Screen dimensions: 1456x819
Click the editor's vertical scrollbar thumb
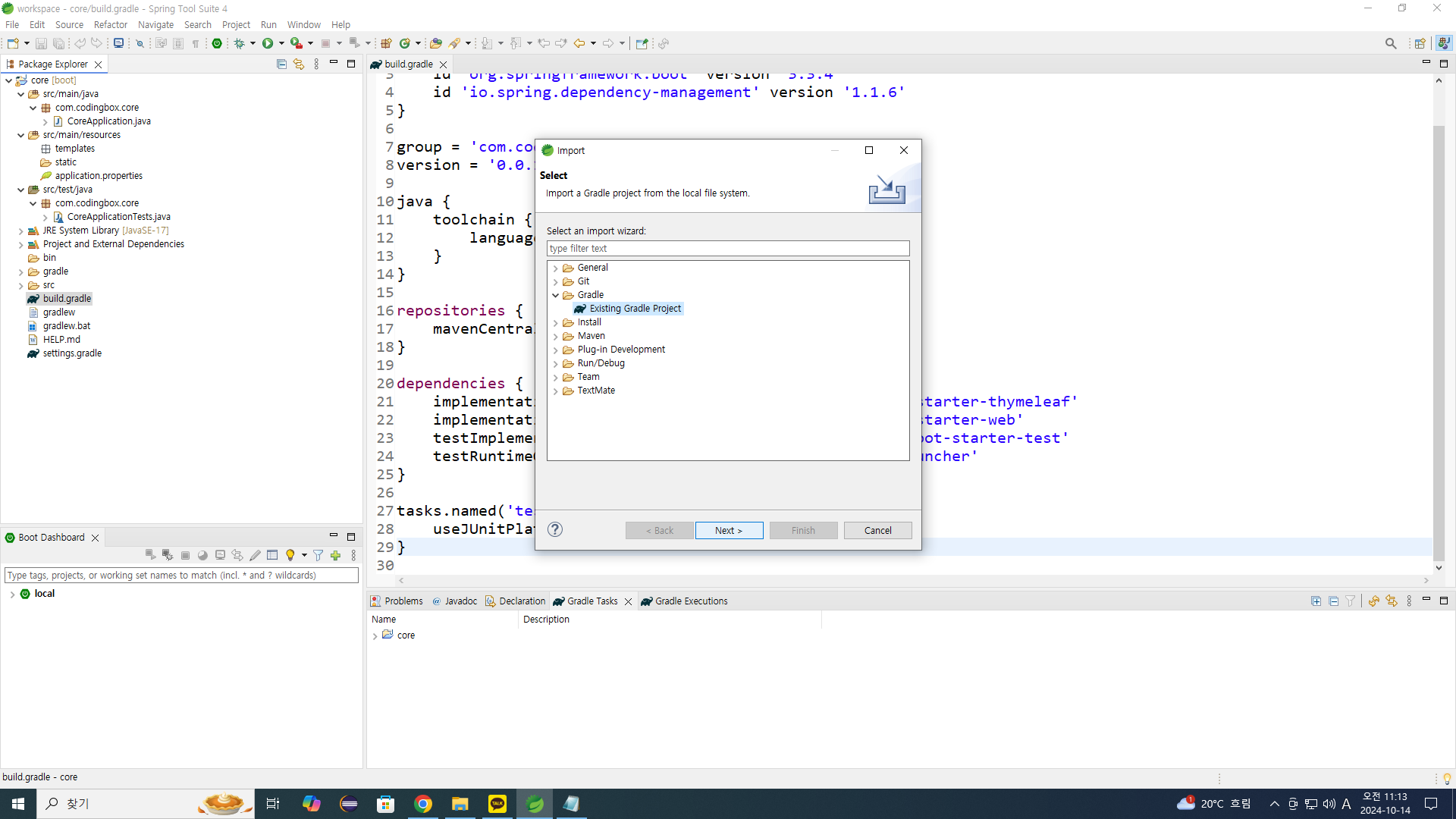tap(1439, 341)
